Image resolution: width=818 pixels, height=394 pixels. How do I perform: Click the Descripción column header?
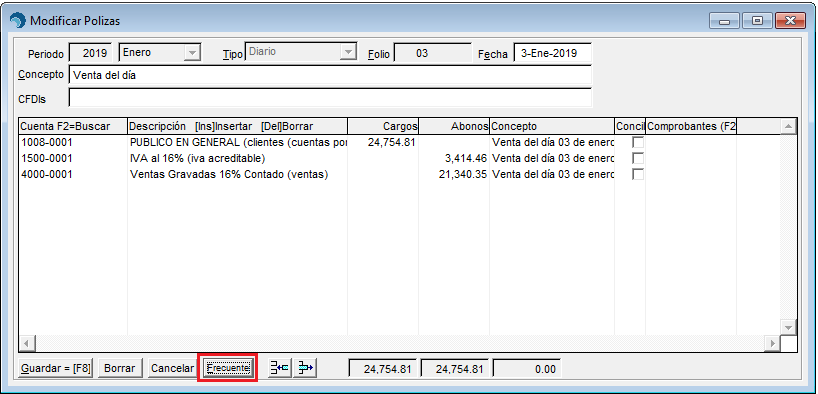(237, 126)
